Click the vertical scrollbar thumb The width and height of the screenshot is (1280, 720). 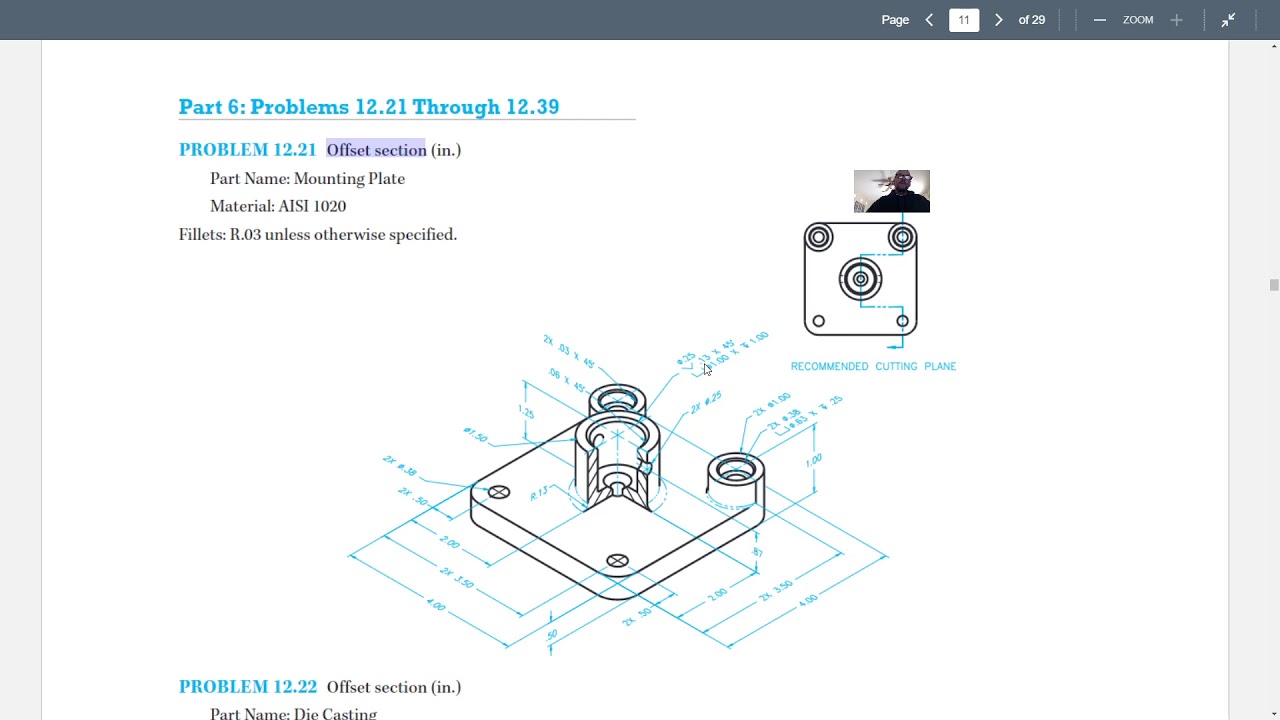[x=1273, y=285]
